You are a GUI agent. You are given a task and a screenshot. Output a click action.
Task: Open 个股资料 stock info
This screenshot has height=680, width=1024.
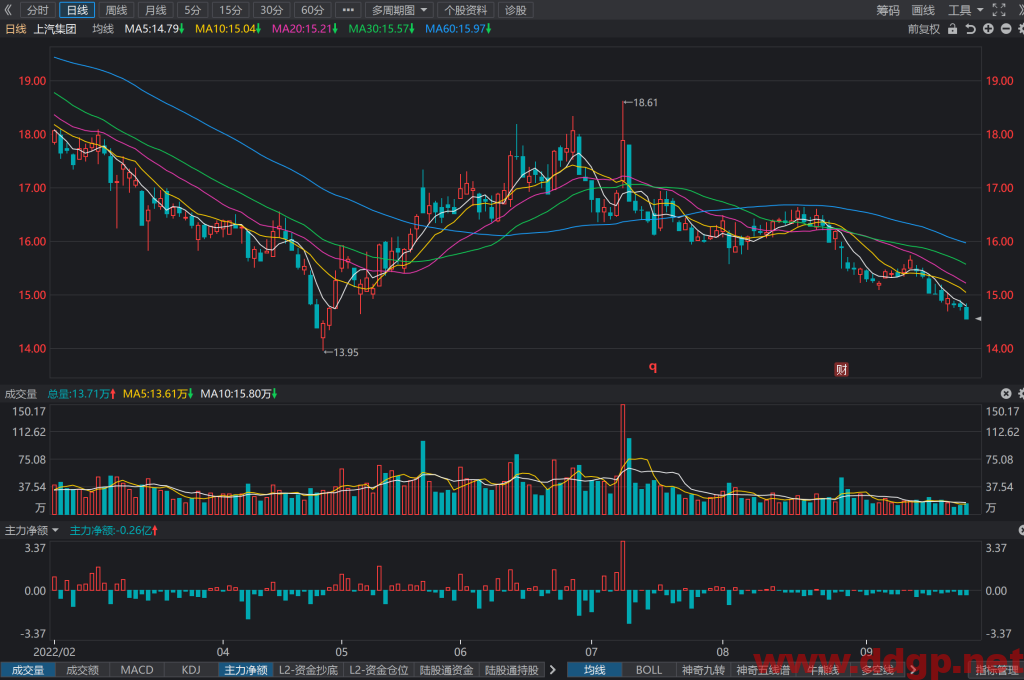pos(466,10)
